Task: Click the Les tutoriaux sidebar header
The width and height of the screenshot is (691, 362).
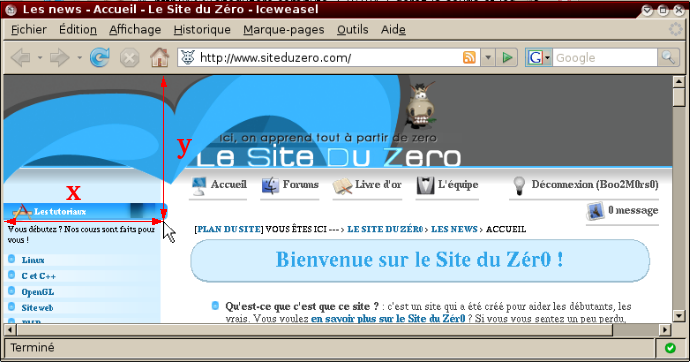Action: [85, 212]
